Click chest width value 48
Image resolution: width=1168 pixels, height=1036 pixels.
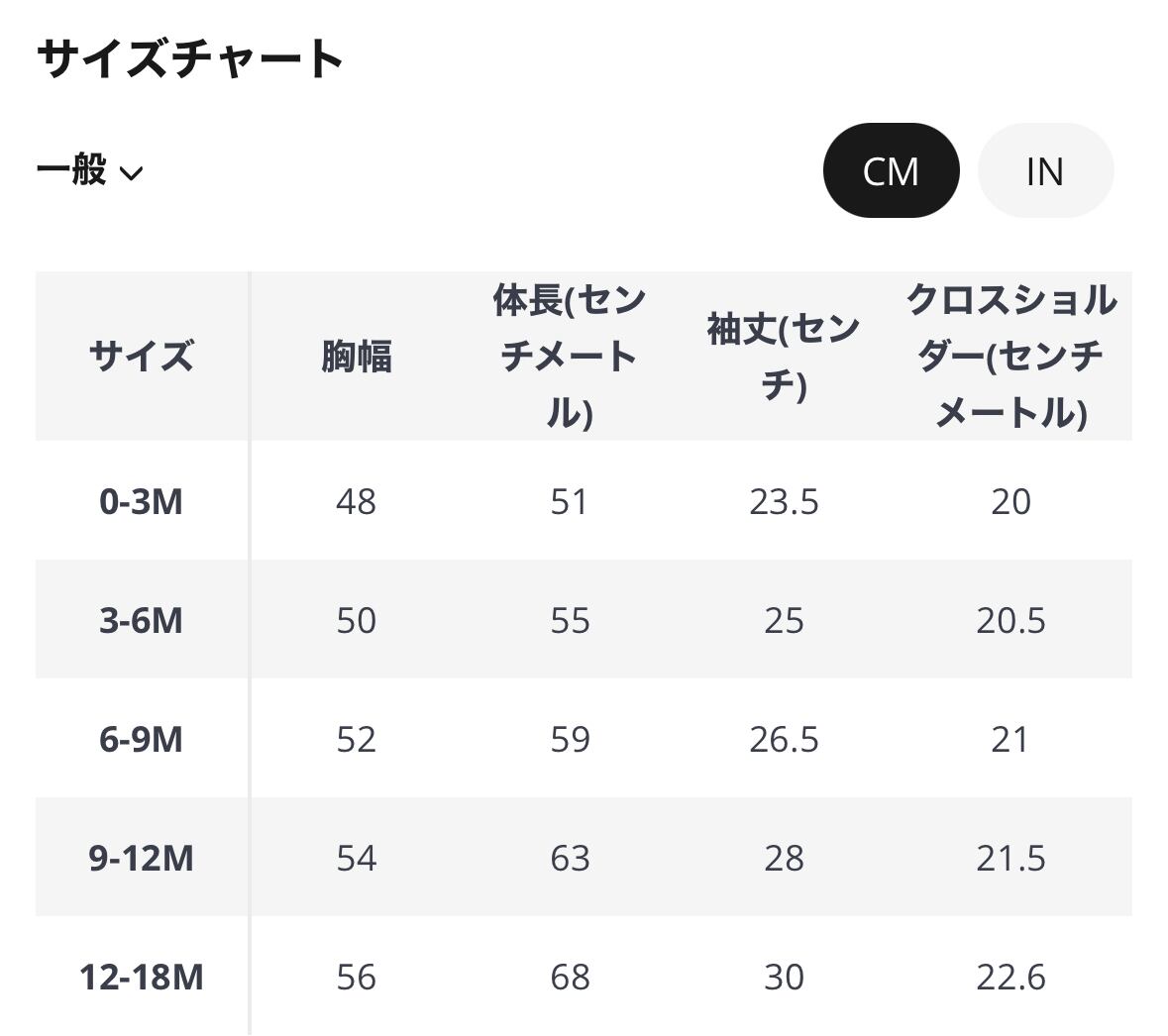(x=357, y=502)
